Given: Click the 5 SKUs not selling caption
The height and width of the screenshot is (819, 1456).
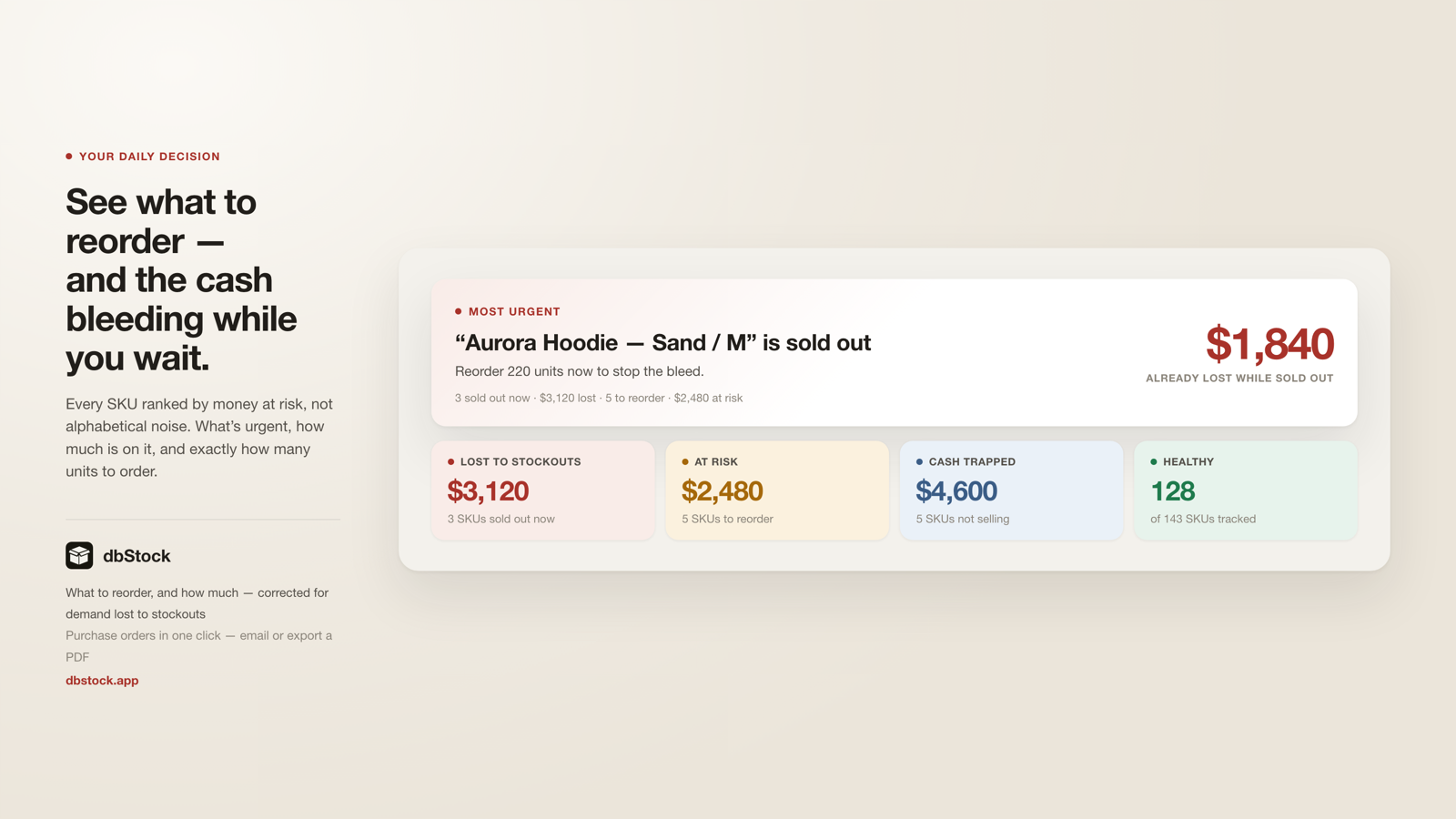Looking at the screenshot, I should pos(963,519).
